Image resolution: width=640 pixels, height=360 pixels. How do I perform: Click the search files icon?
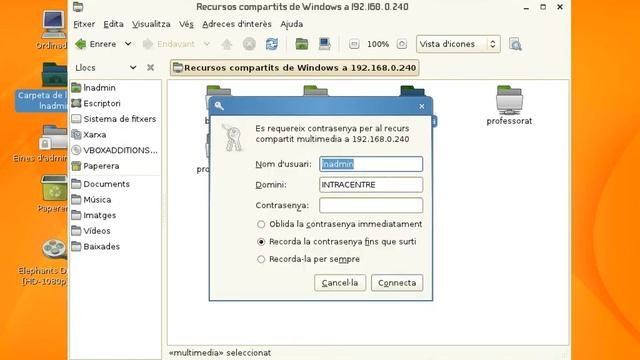[515, 44]
